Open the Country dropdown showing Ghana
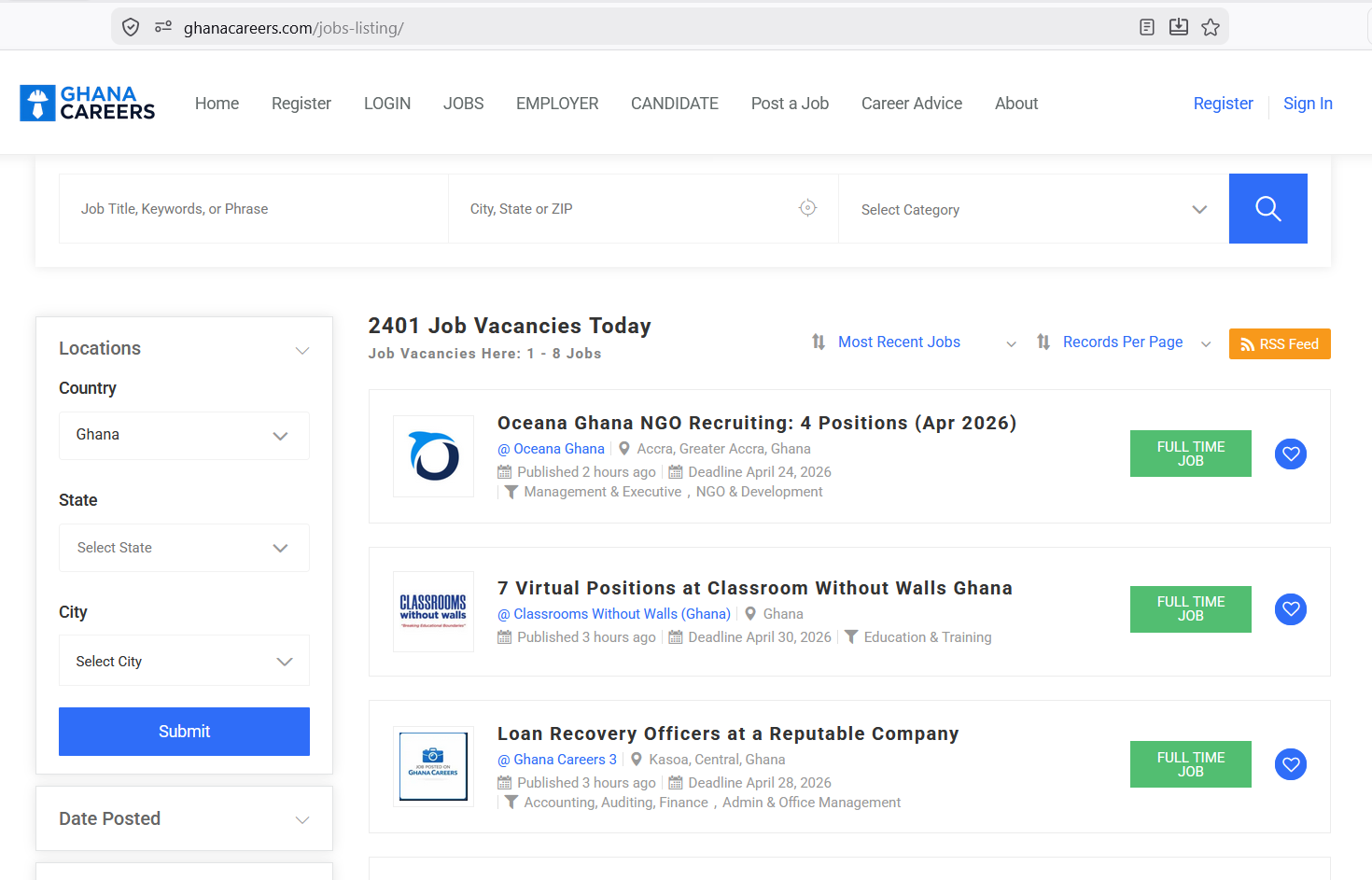The image size is (1372, 880). click(x=184, y=436)
